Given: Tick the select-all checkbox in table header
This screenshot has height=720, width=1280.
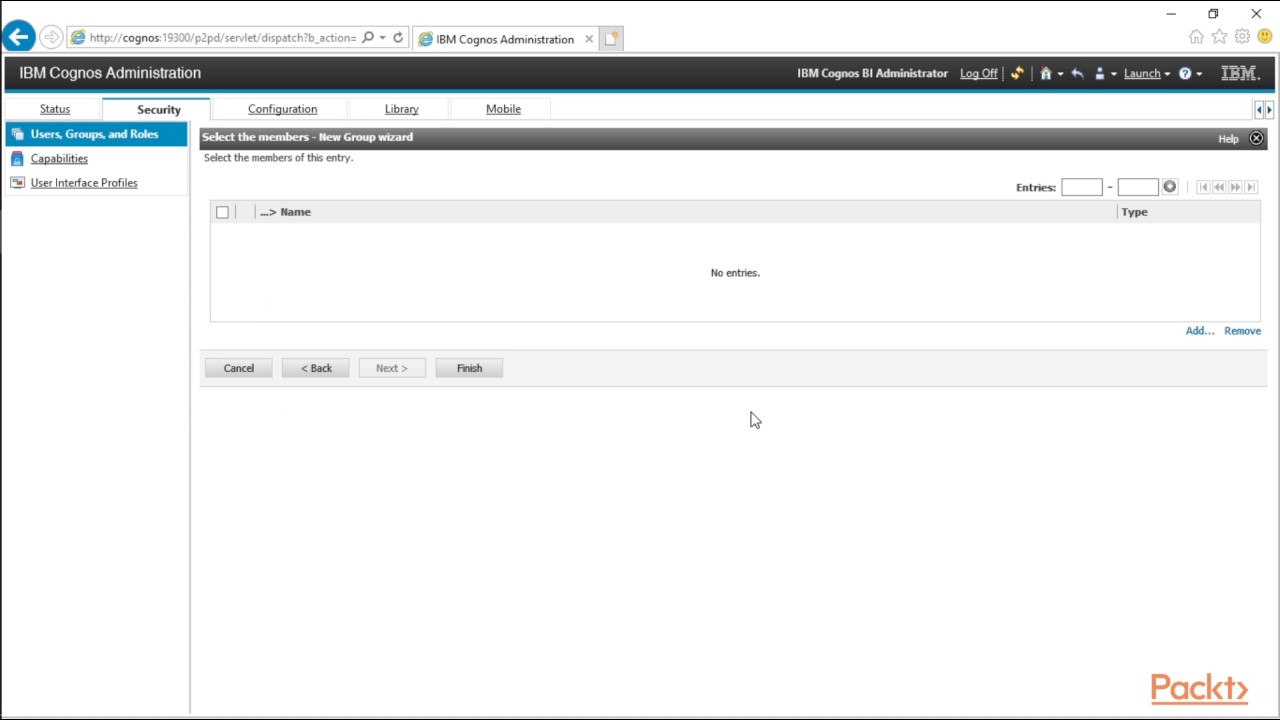Looking at the screenshot, I should click(222, 212).
